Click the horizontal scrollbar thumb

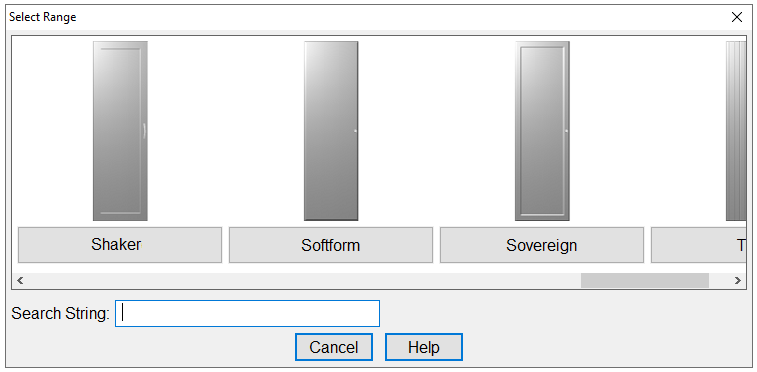pyautogui.click(x=645, y=280)
